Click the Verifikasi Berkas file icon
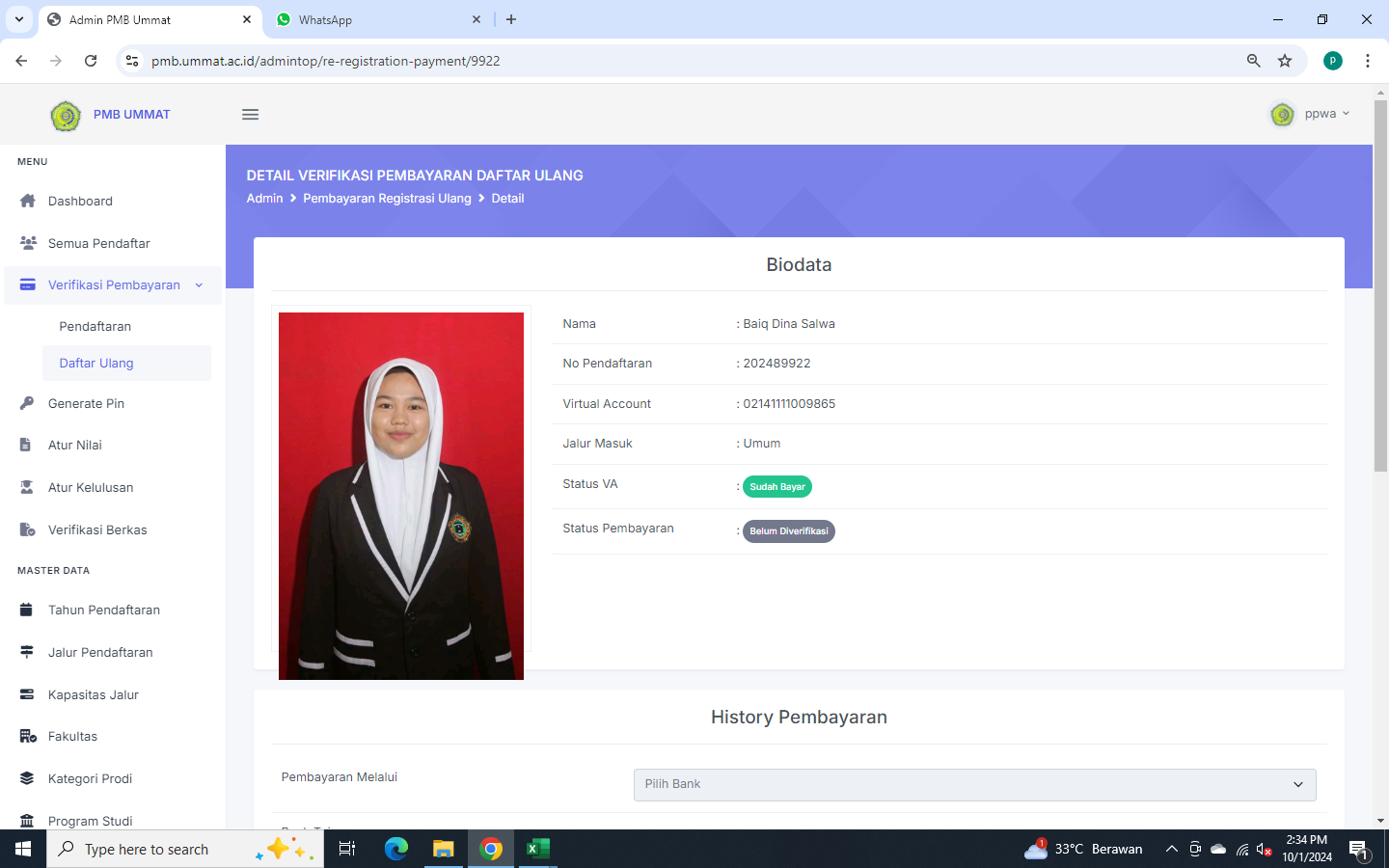This screenshot has height=868, width=1389. pos(27,529)
